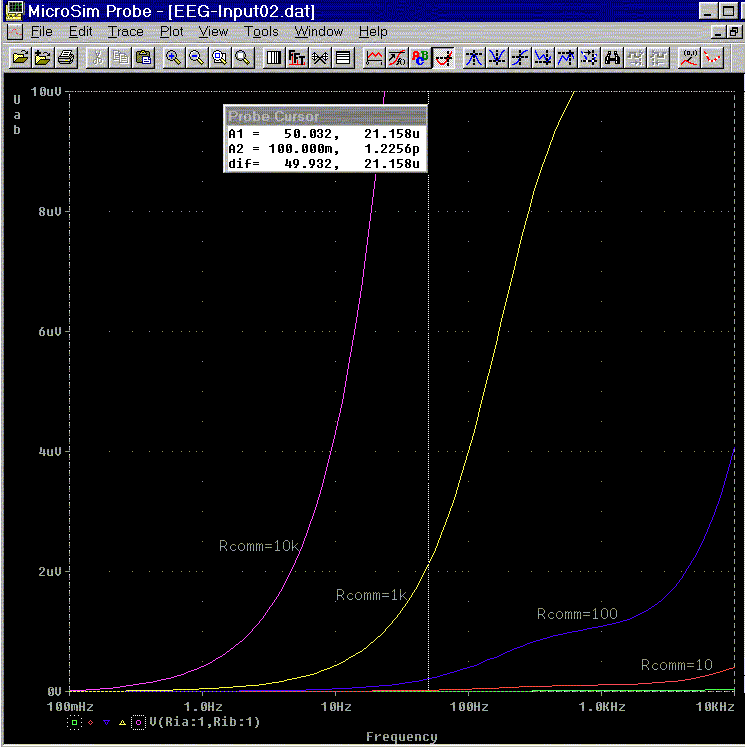Open the Trace menu
This screenshot has width=745, height=747.
(x=126, y=32)
